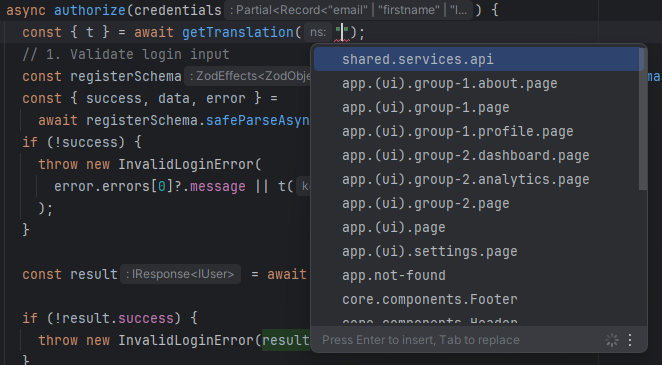Click the IResponse<IUser> type hint
Viewport: 662px width, 365px height.
pyautogui.click(x=180, y=274)
